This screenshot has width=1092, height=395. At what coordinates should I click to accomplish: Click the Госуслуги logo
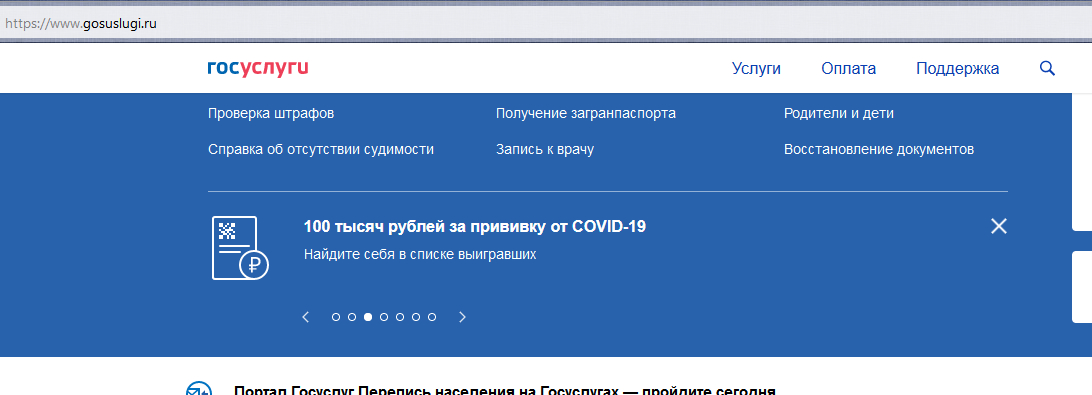point(258,68)
